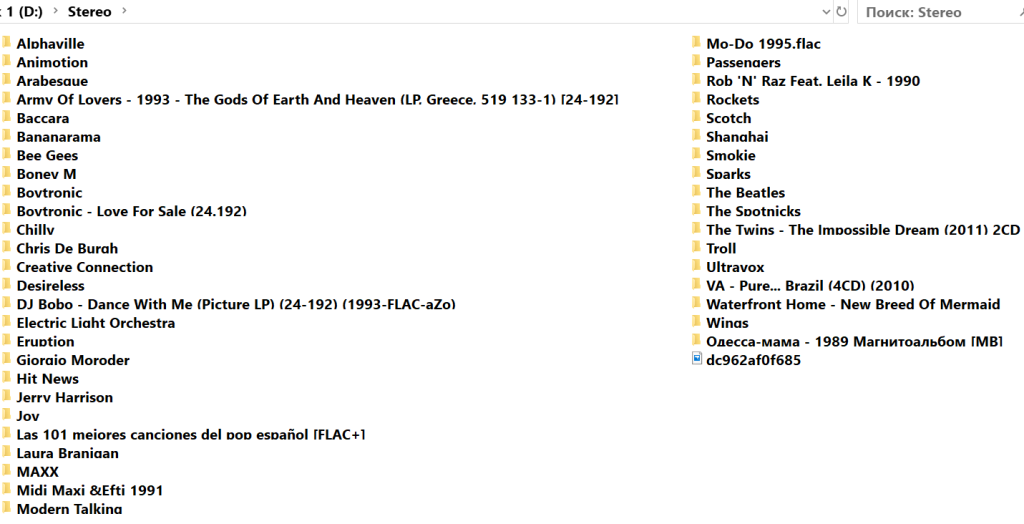Screen dimensions: 1024x524
Task: Click the Smokie folder icon
Action: pyautogui.click(x=696, y=155)
